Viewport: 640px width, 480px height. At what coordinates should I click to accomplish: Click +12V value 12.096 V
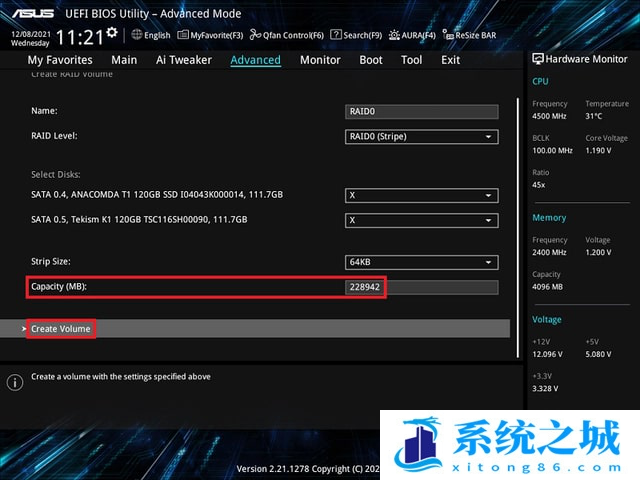[x=547, y=354]
